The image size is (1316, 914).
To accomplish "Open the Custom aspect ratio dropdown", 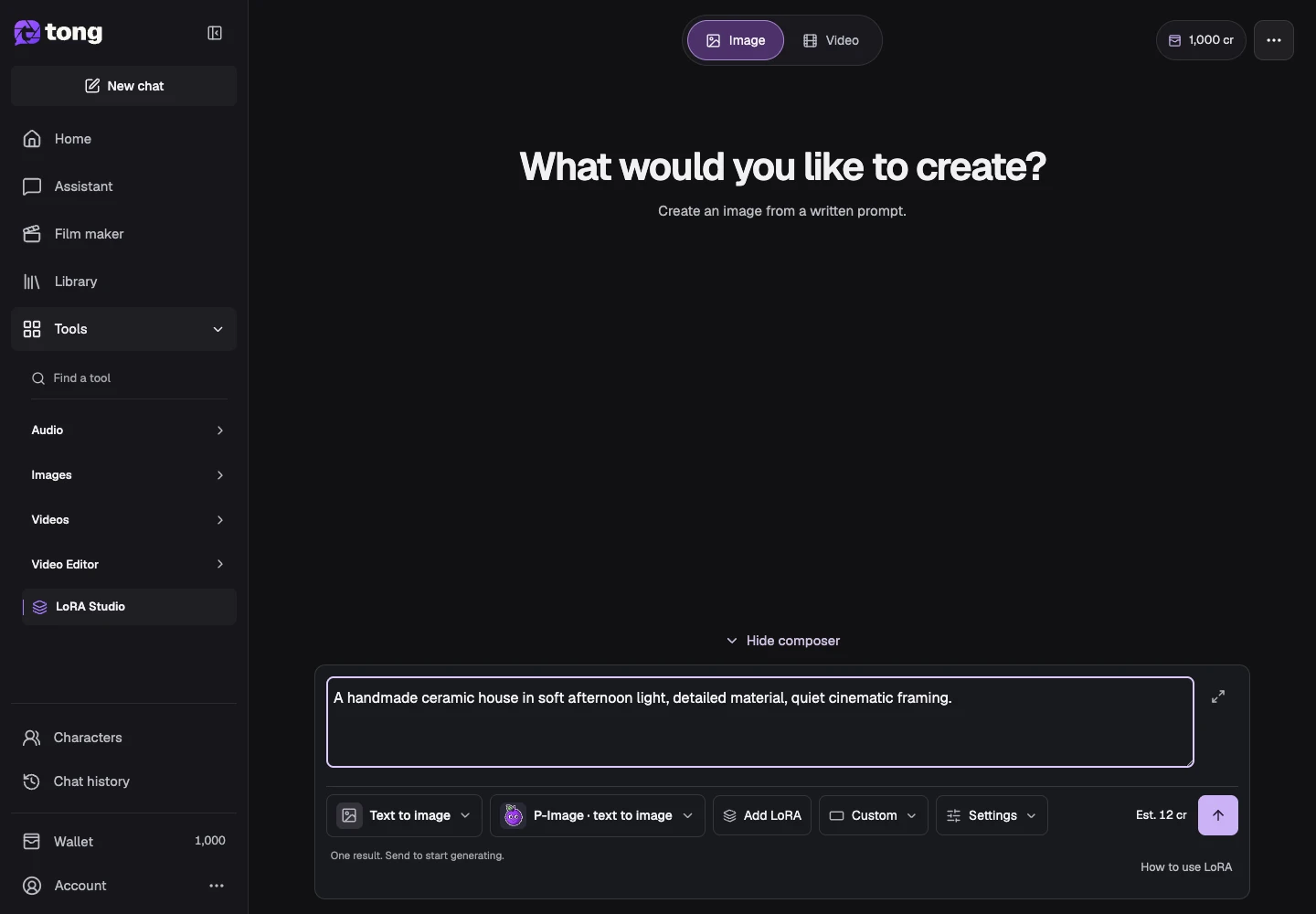I will [x=874, y=815].
